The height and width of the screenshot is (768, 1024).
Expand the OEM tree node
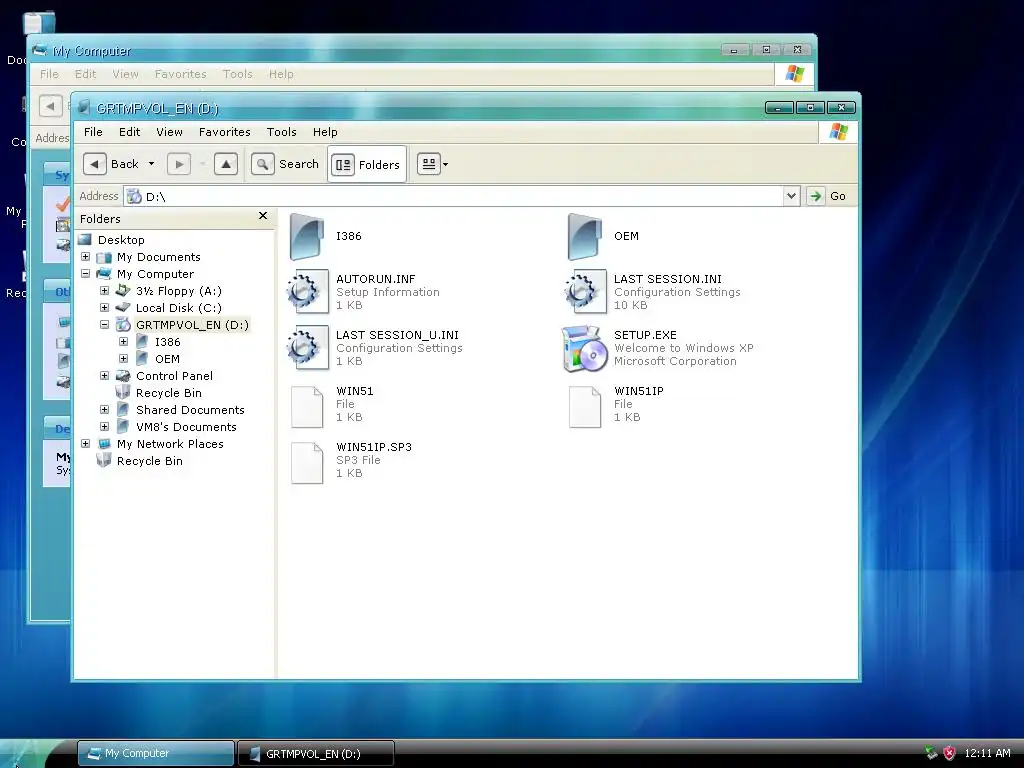click(x=123, y=359)
